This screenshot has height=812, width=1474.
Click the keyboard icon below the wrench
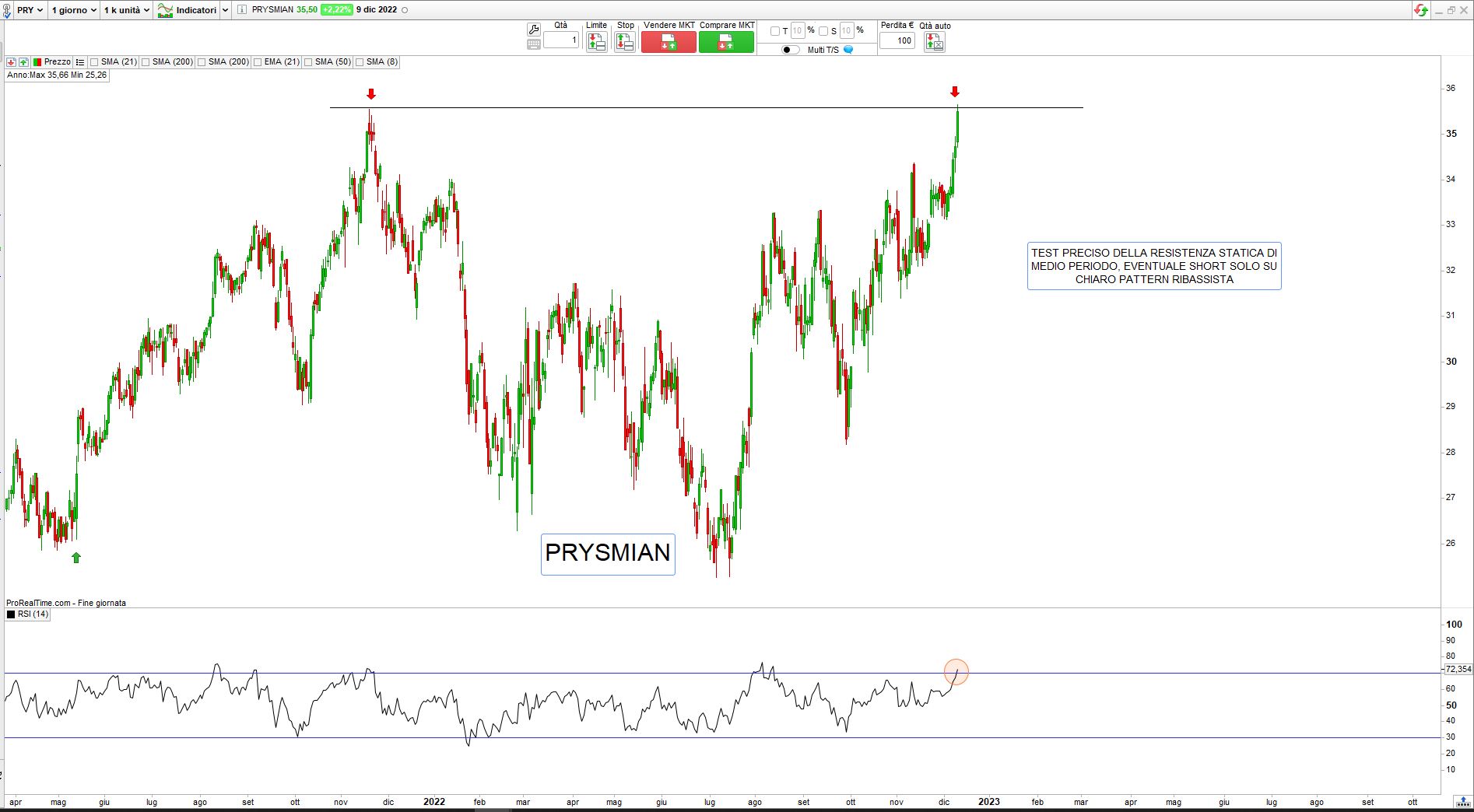[x=533, y=44]
